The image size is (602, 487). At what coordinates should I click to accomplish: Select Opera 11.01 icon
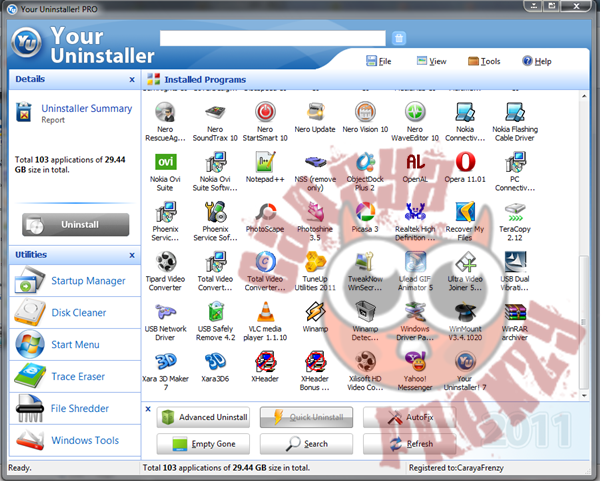pyautogui.click(x=465, y=162)
